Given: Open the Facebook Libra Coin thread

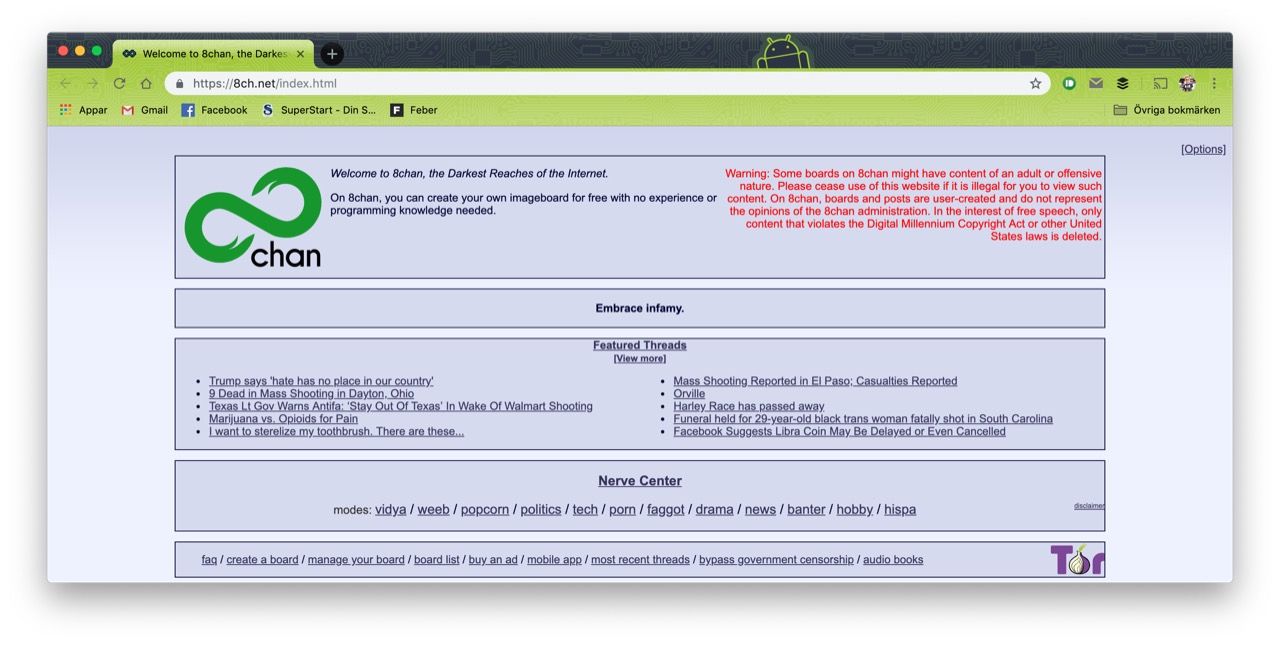Looking at the screenshot, I should coord(840,432).
